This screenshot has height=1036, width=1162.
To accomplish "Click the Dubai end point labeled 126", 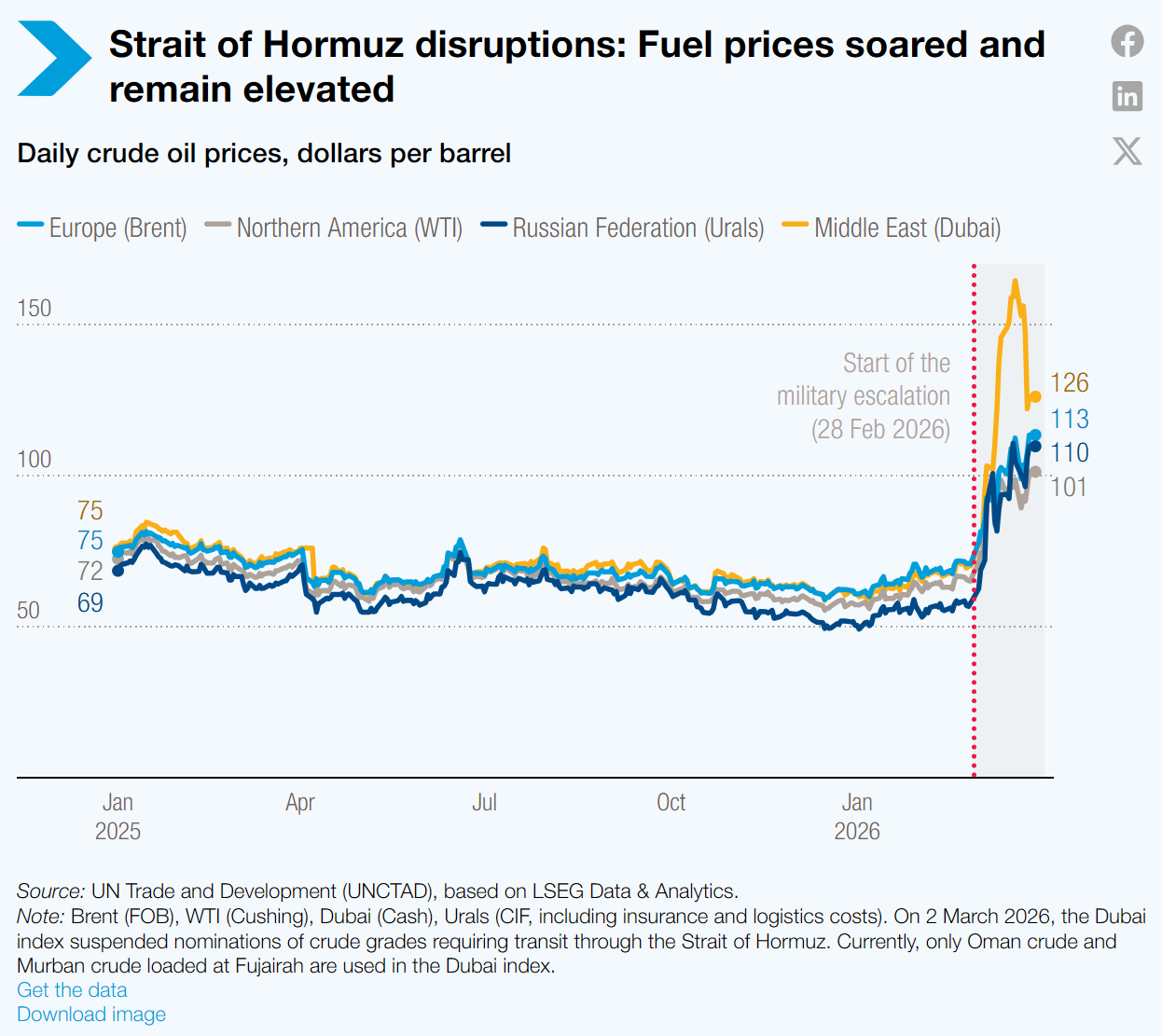I will 1034,397.
